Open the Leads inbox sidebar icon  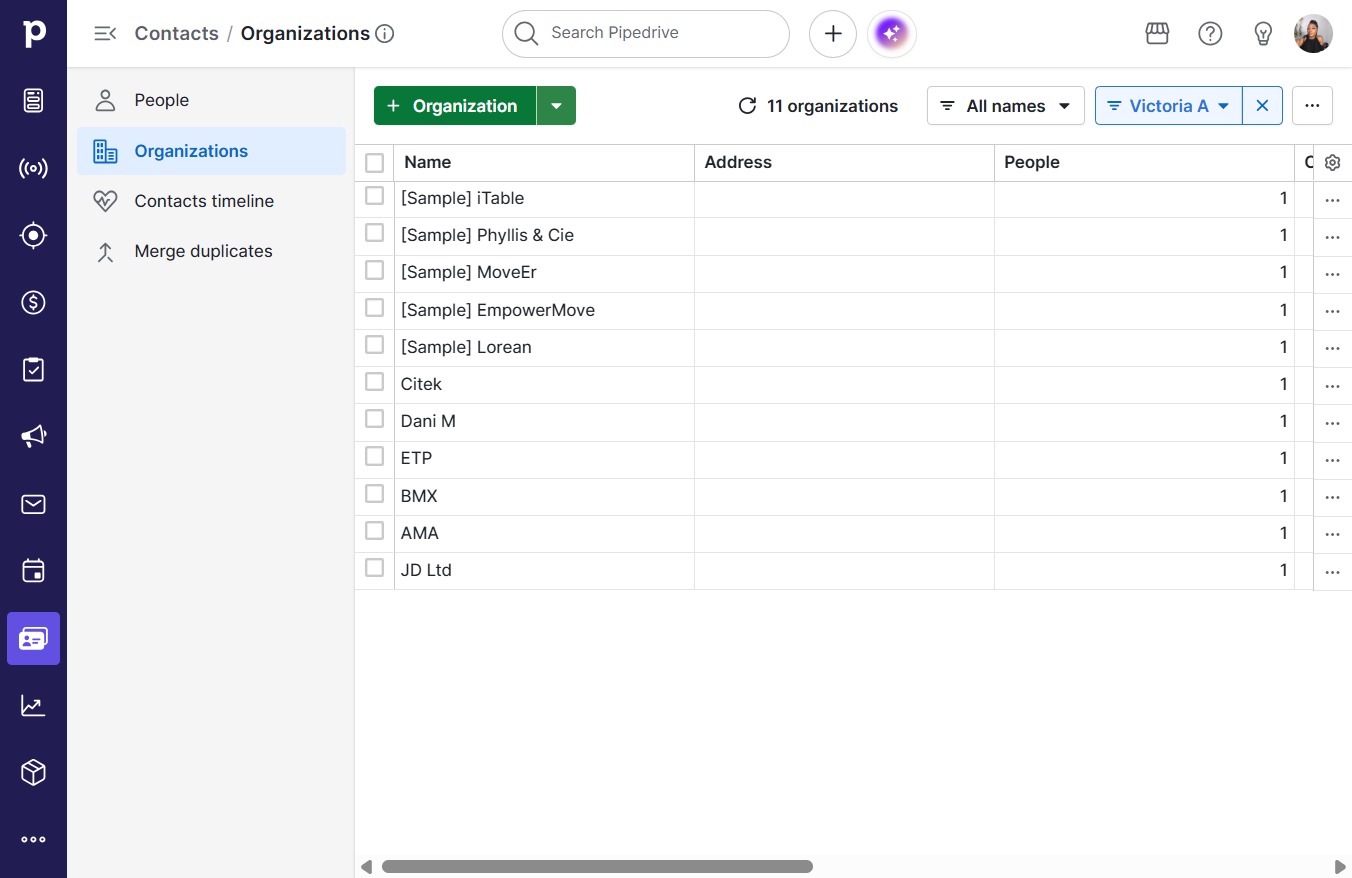(x=33, y=100)
